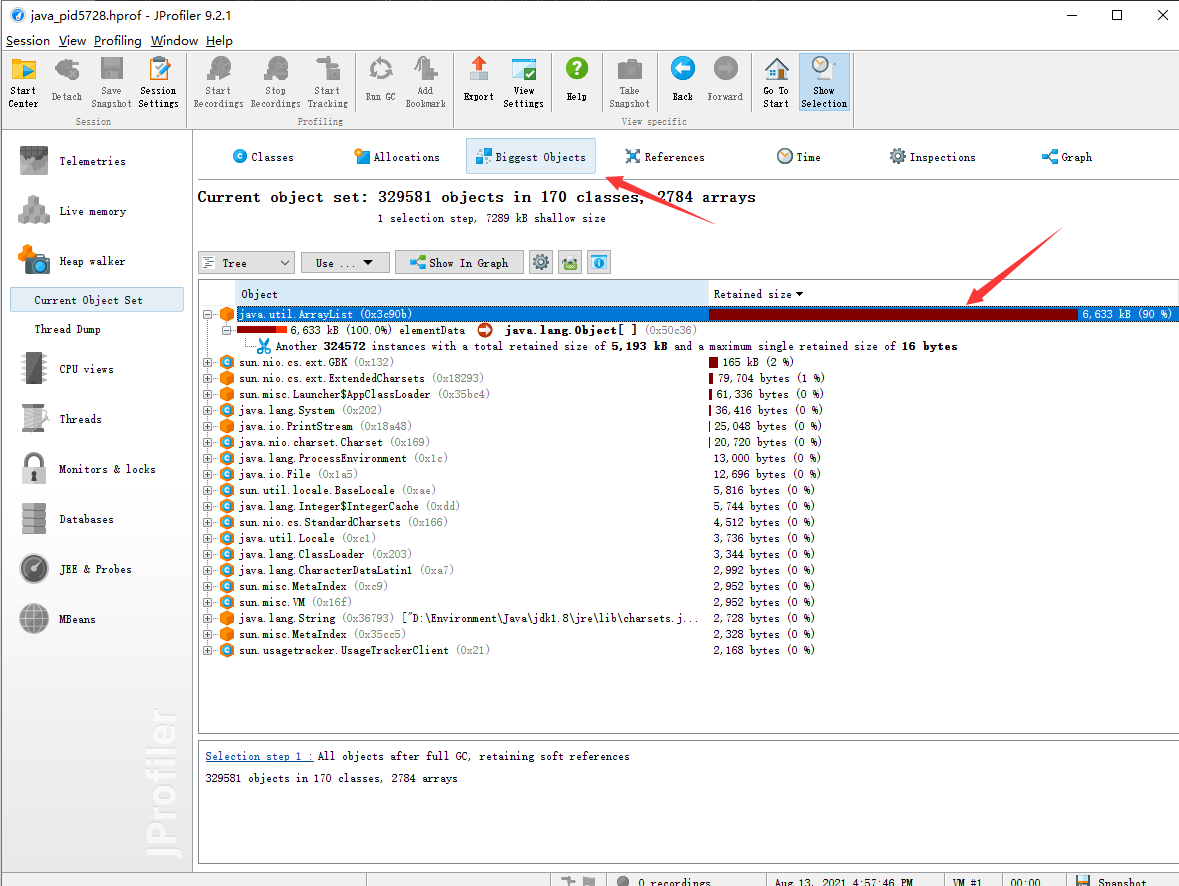Click the Object column header
This screenshot has width=1179, height=886.
pos(472,294)
